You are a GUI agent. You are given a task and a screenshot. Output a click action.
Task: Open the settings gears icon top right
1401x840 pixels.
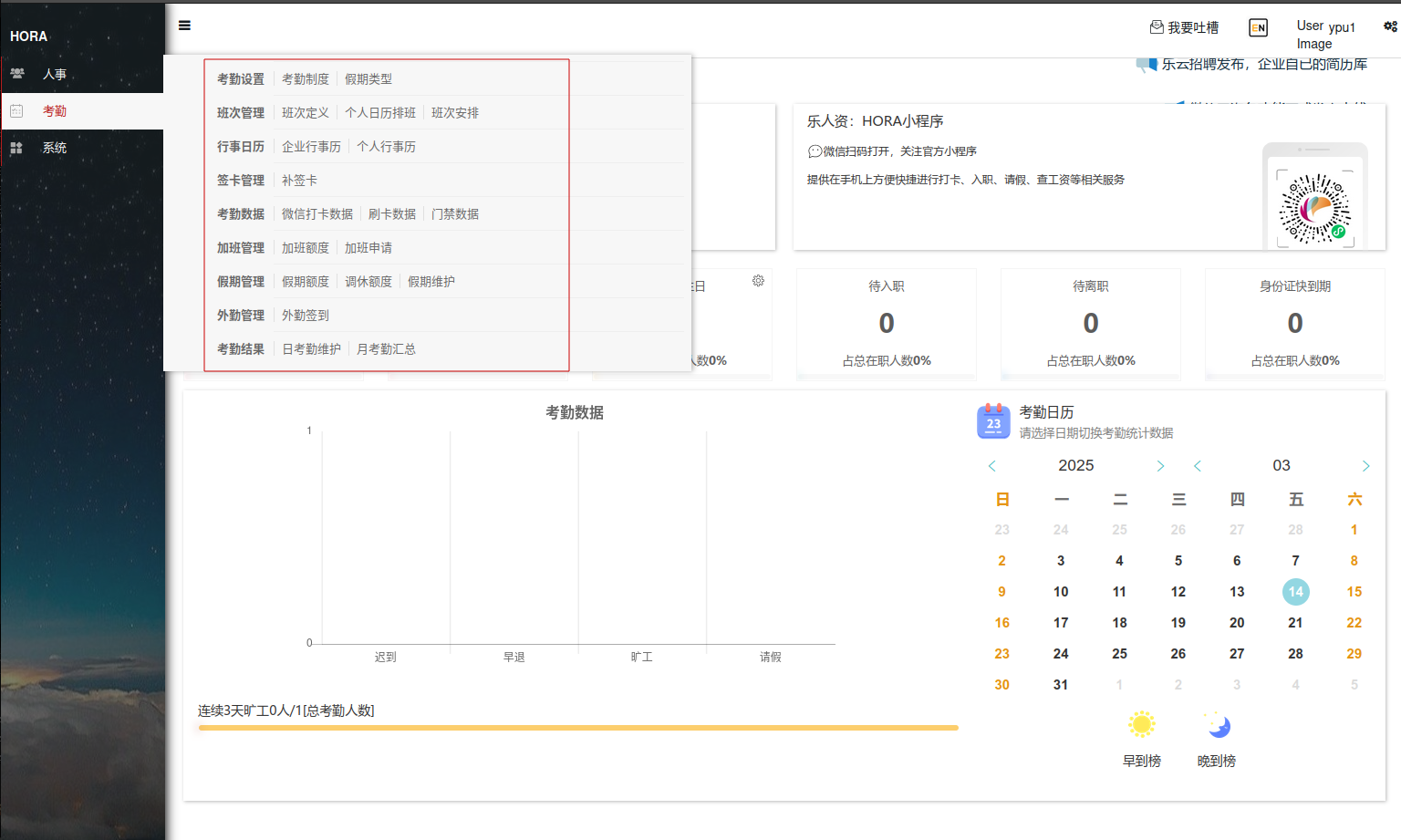coord(1390,26)
